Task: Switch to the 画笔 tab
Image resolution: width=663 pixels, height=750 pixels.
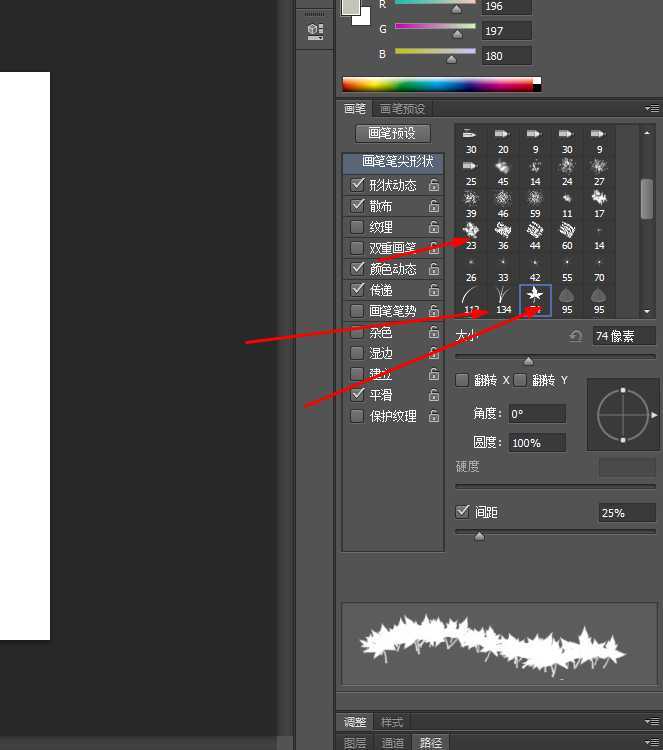Action: point(354,109)
